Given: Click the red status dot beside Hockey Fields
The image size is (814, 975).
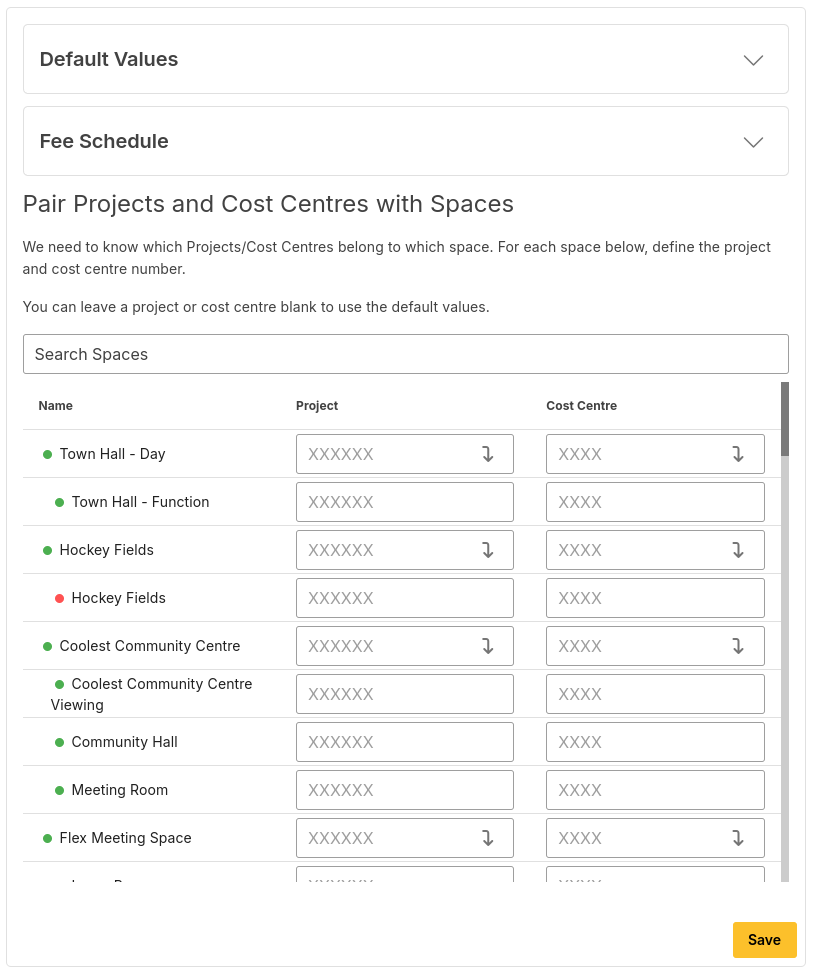Looking at the screenshot, I should click(x=60, y=598).
